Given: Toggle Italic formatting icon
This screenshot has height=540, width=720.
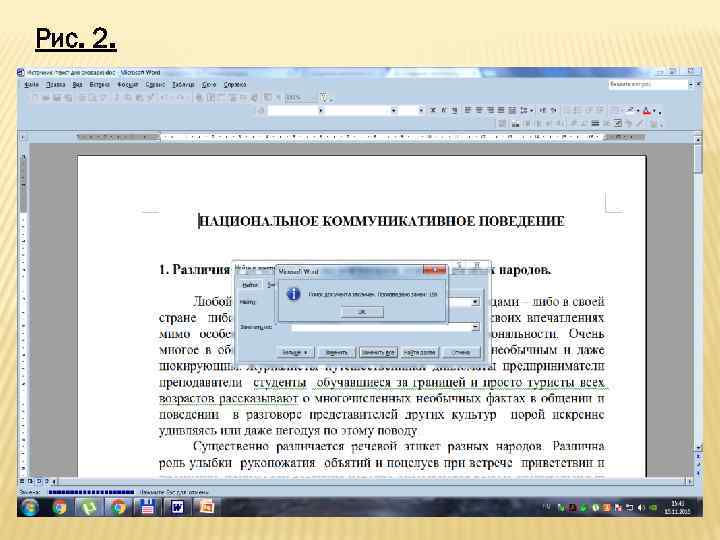Looking at the screenshot, I should pos(444,110).
